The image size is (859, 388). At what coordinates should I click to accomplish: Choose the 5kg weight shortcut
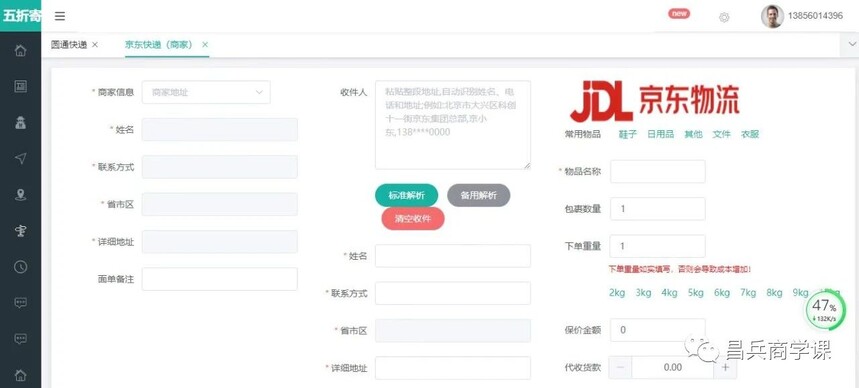click(x=696, y=293)
